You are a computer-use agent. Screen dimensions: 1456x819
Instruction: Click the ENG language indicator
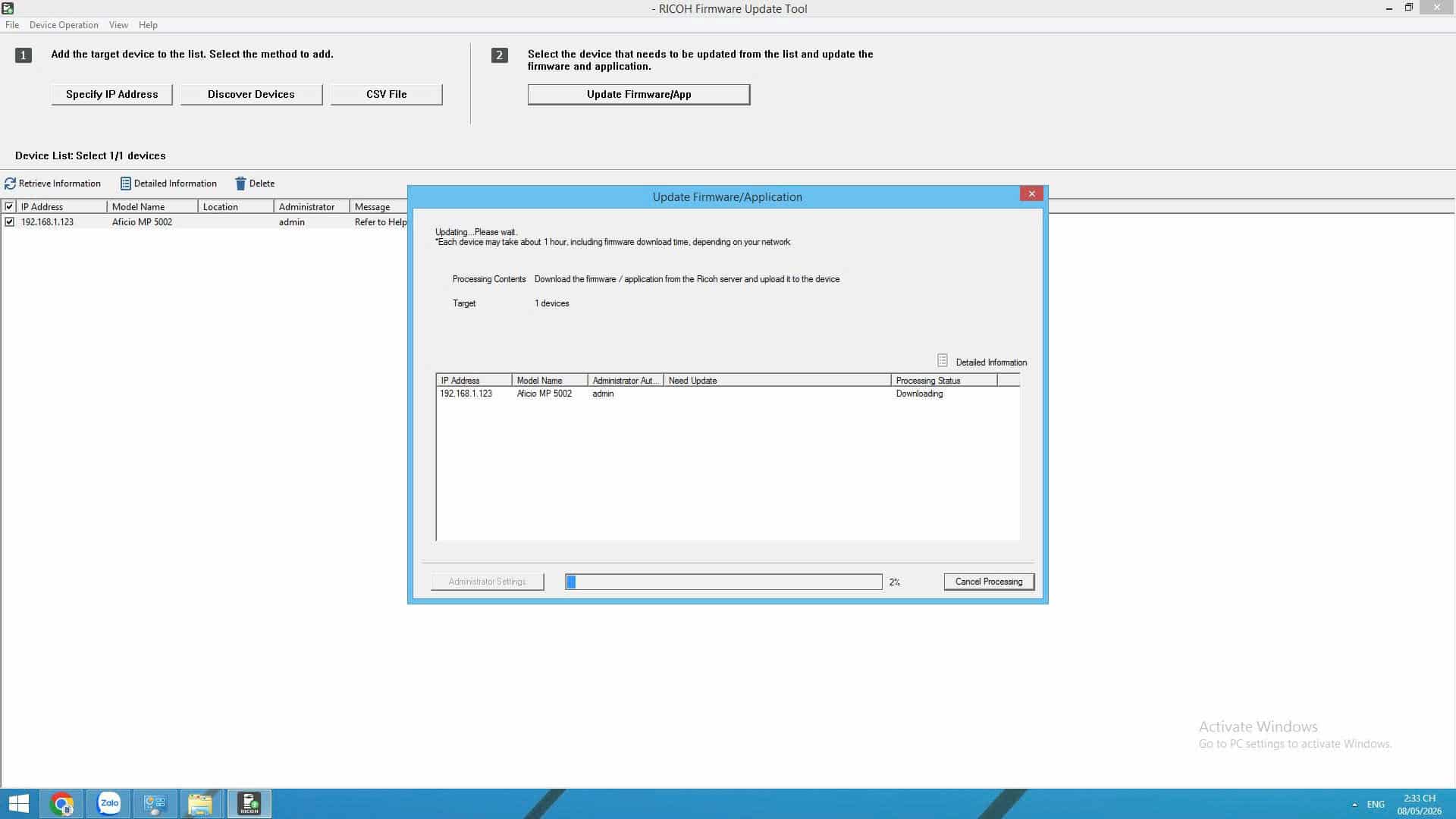click(1376, 805)
